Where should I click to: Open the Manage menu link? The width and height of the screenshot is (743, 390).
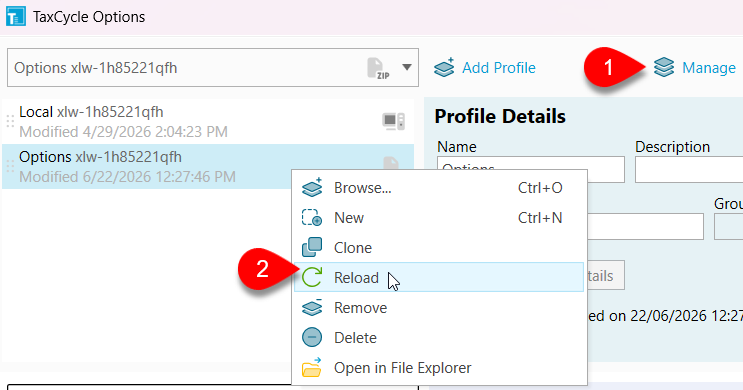coord(708,68)
